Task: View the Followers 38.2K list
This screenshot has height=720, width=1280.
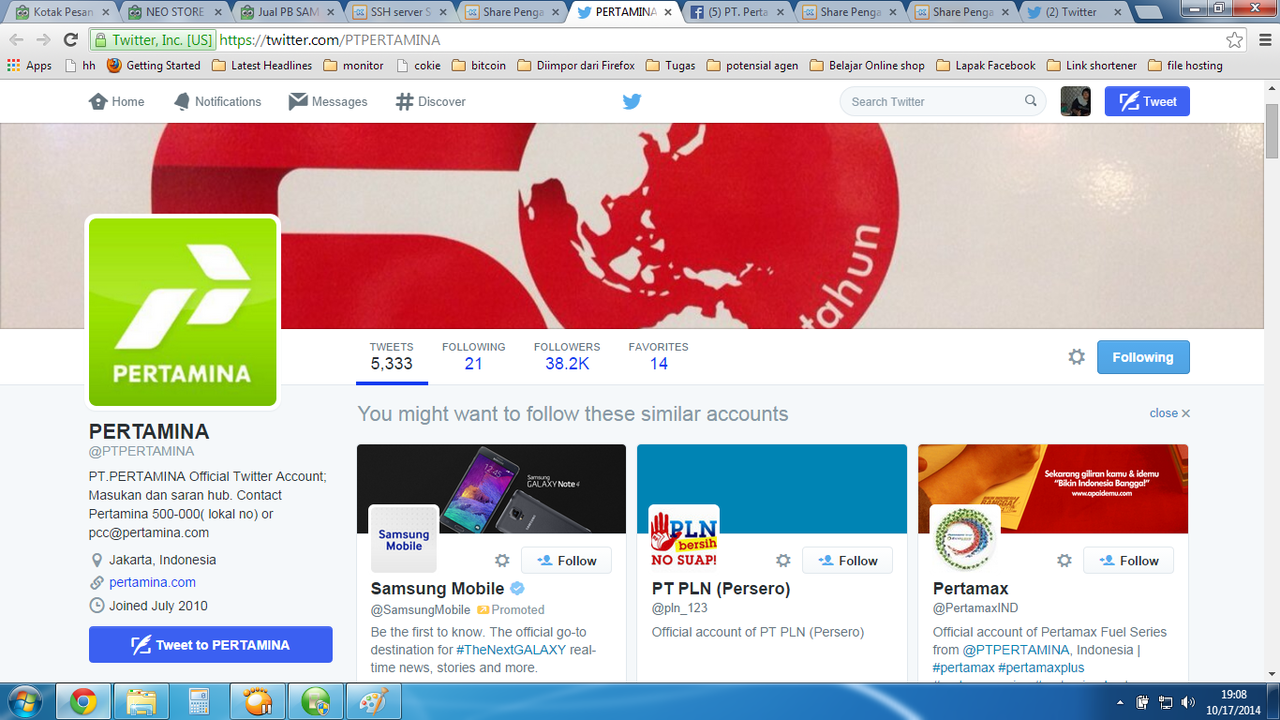Action: pos(567,357)
